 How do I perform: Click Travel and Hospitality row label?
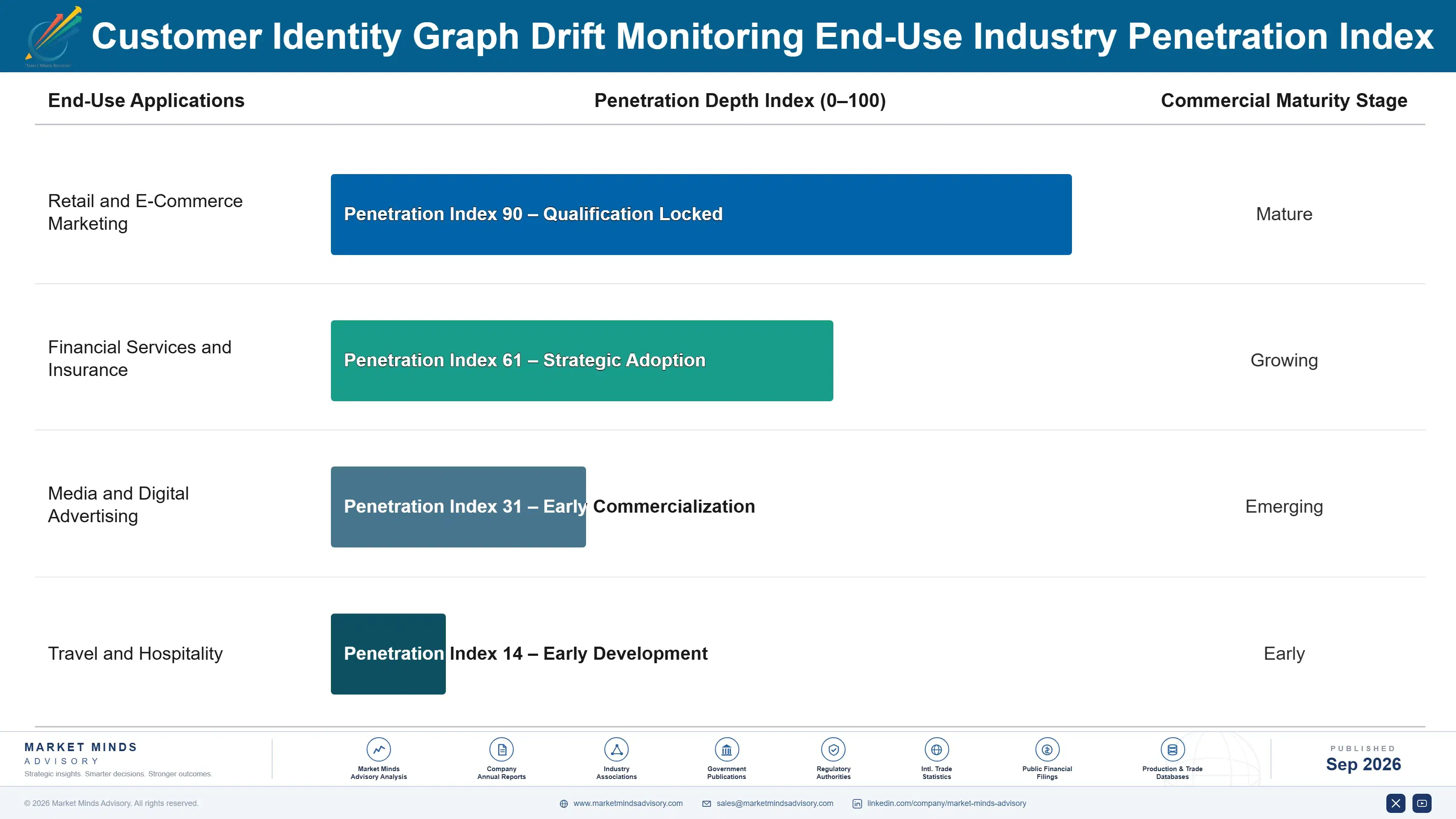pyautogui.click(x=135, y=654)
